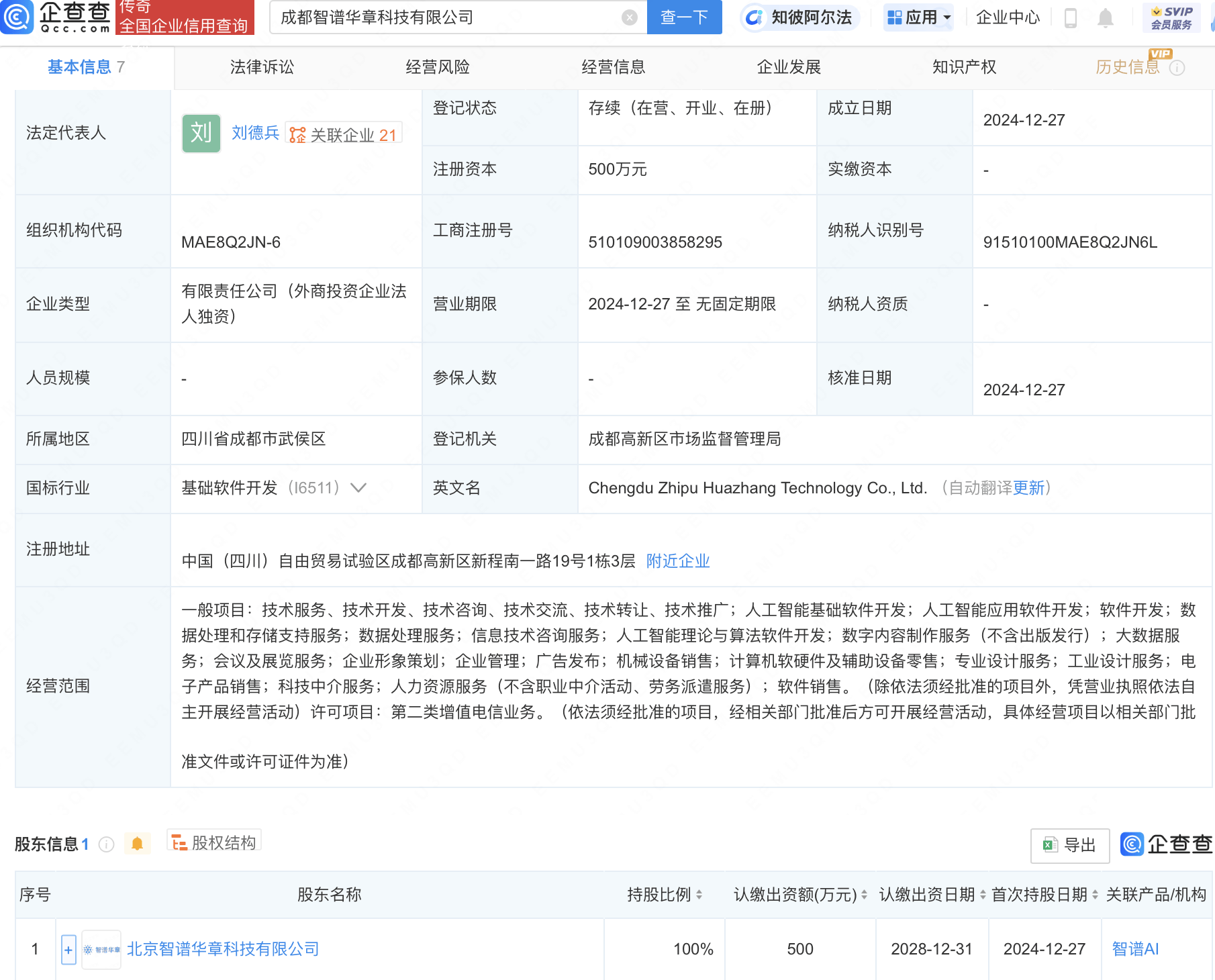Open 历史信息 VIP tab
This screenshot has height=980, width=1215.
pos(1128,66)
